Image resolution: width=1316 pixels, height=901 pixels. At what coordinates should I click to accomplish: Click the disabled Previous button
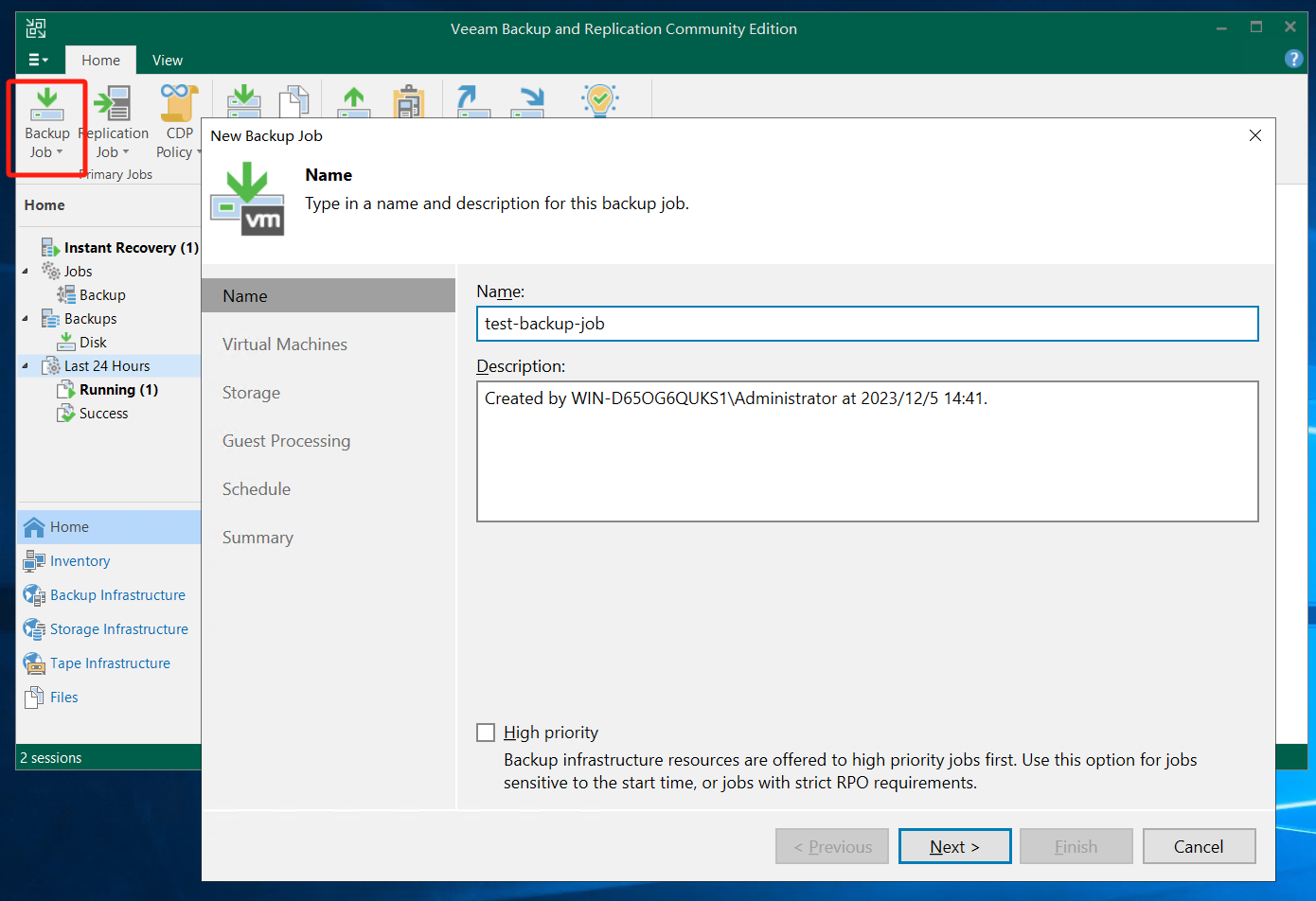tap(832, 847)
